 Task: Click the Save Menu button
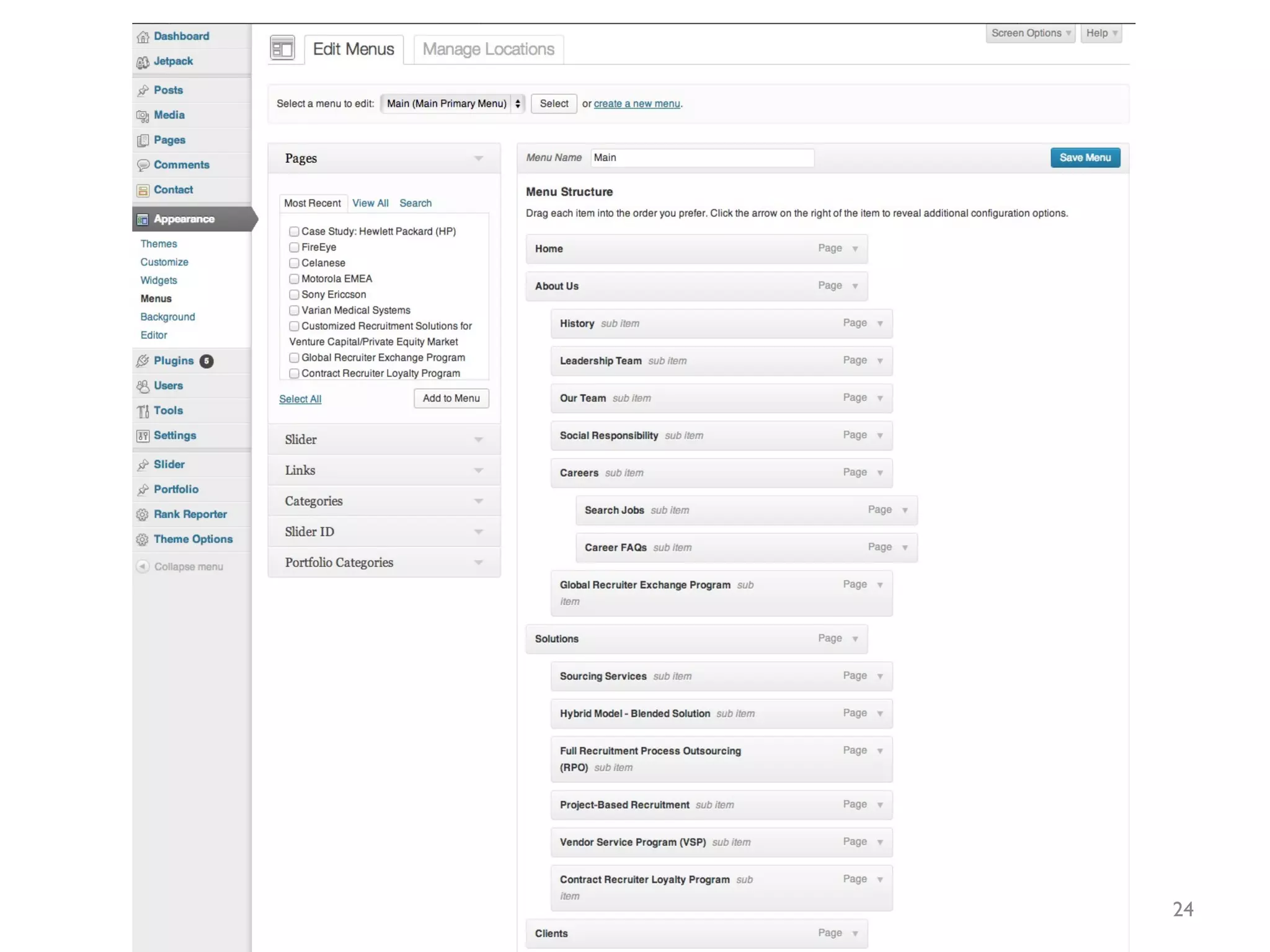[x=1085, y=157]
